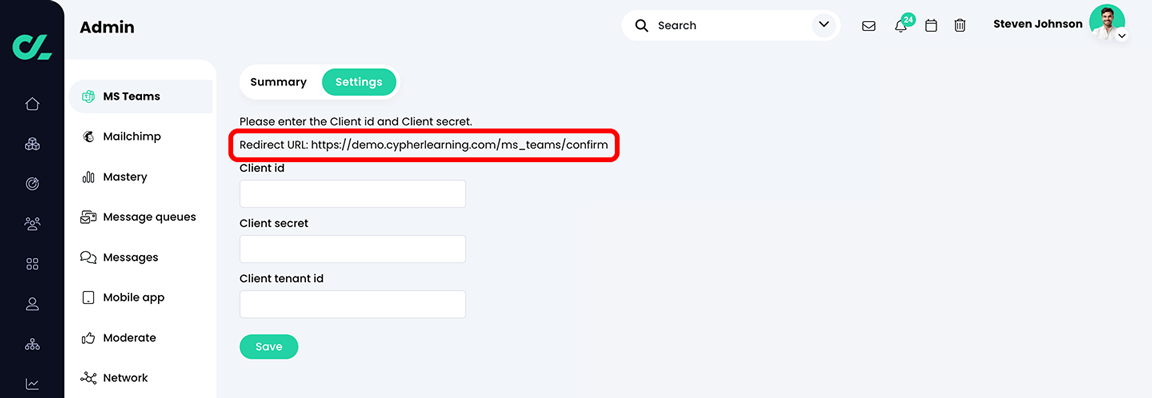Open the calendar icon in header
This screenshot has width=1152, height=398.
click(x=931, y=26)
